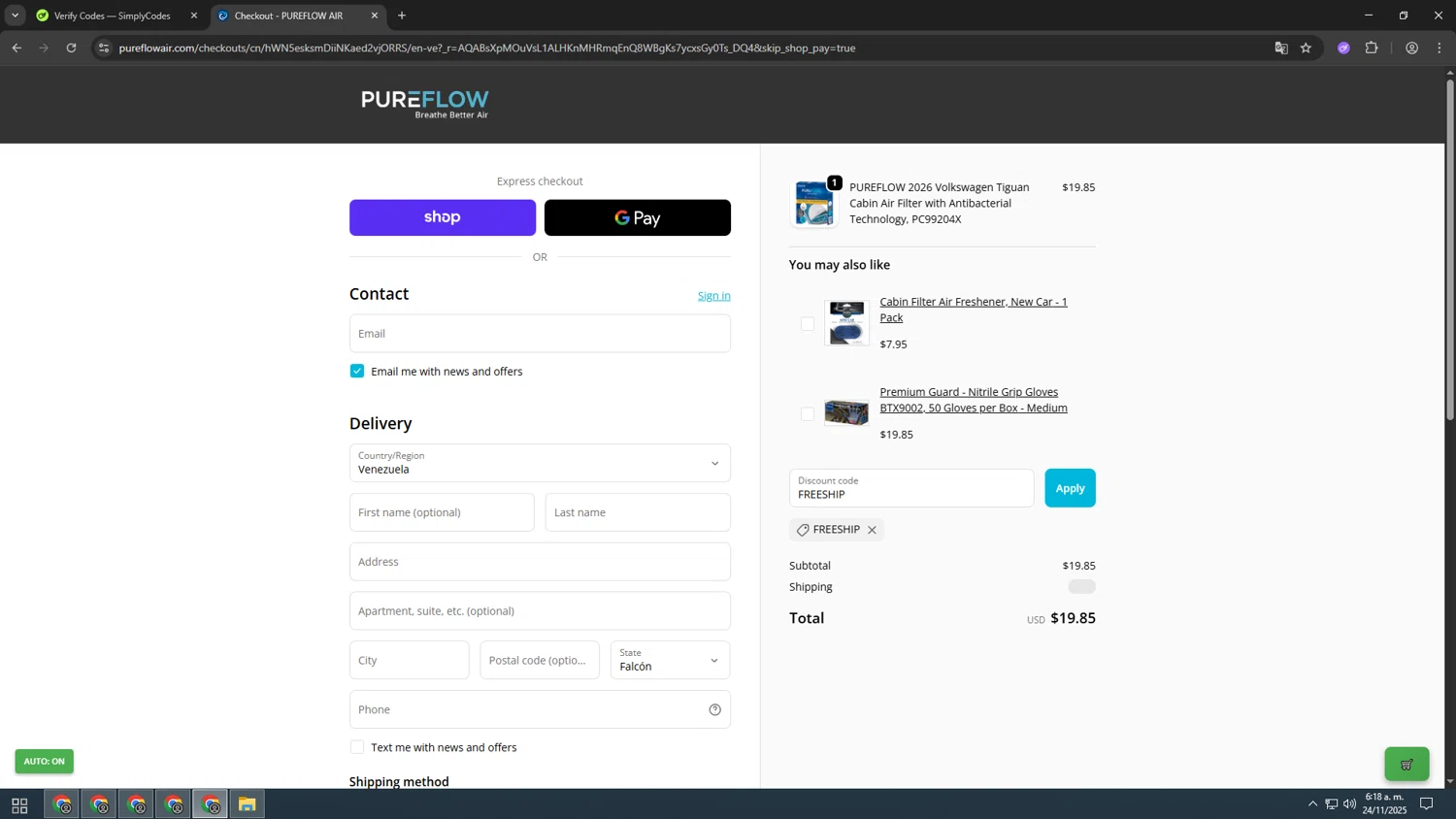Click the PureFlow logo in header
1456x819 pixels.
point(425,104)
